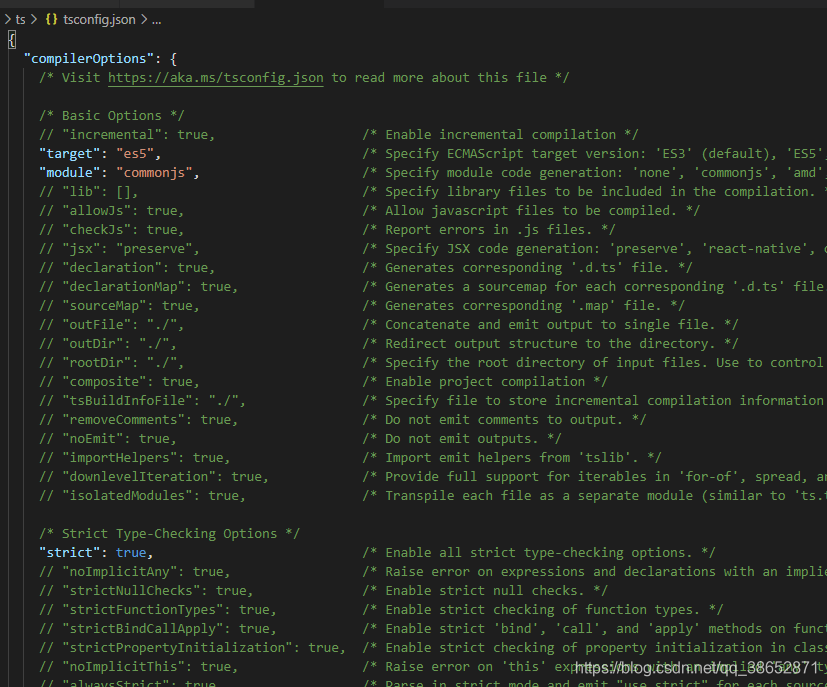Click the "commonjs" string value
827x687 pixels.
[154, 172]
